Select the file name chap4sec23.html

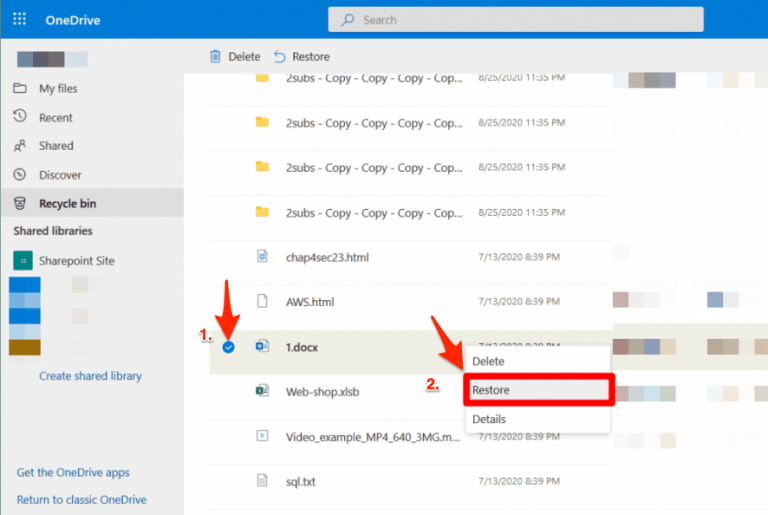click(327, 257)
